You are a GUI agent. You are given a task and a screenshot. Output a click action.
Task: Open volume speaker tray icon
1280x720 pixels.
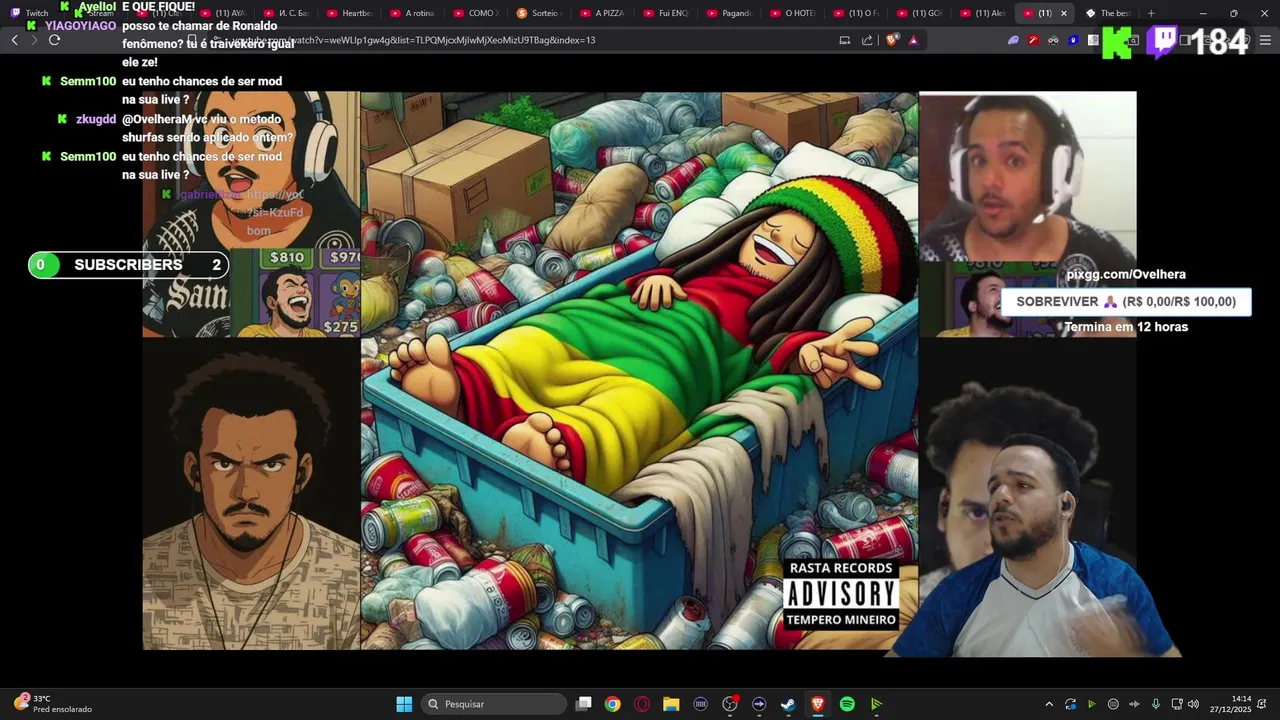click(1193, 704)
